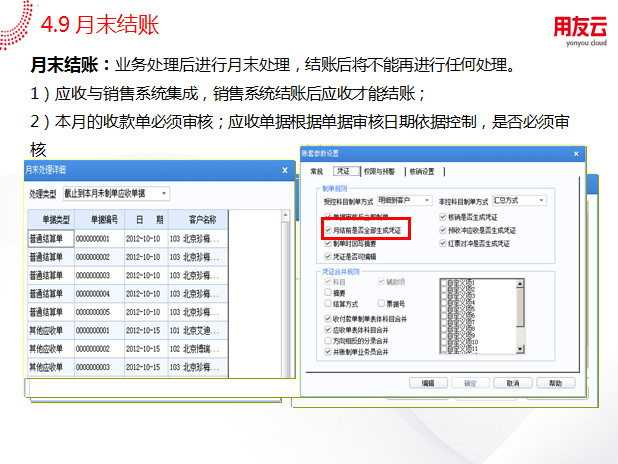Switch to the 常规 tab
Image resolution: width=618 pixels, height=464 pixels.
316,171
